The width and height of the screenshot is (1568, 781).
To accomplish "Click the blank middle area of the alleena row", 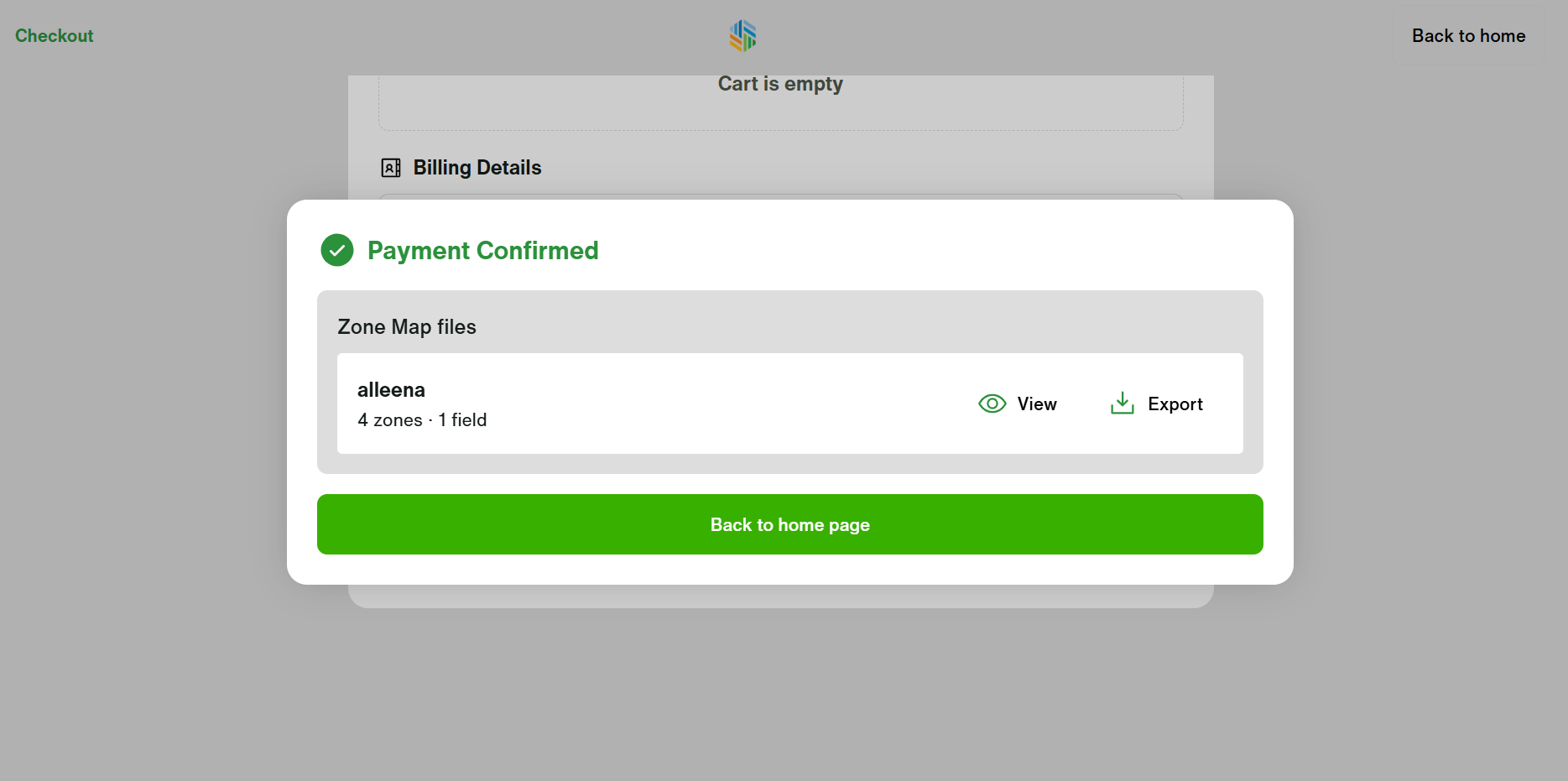I will [713, 404].
